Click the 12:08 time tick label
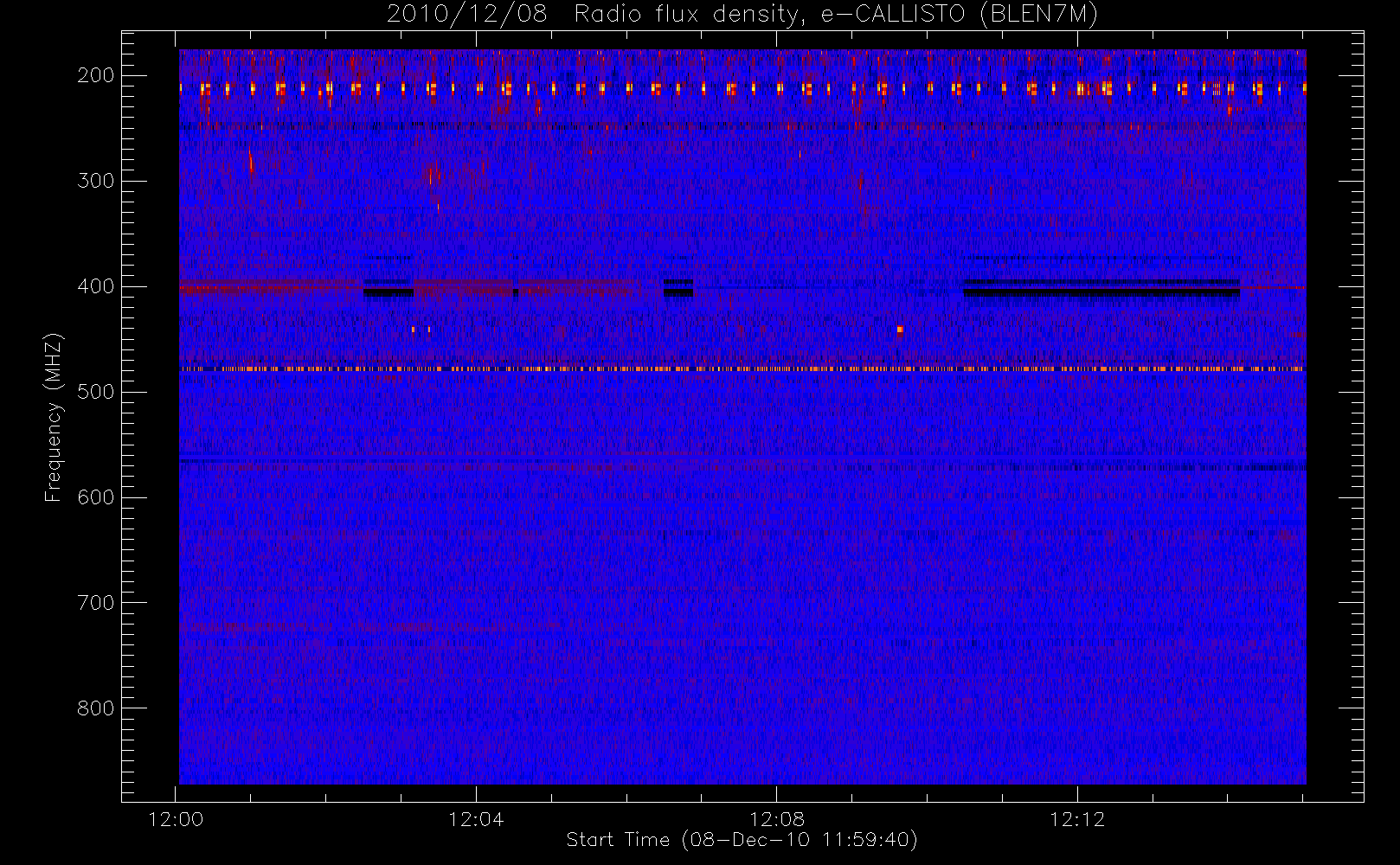Image resolution: width=1400 pixels, height=865 pixels. click(777, 819)
